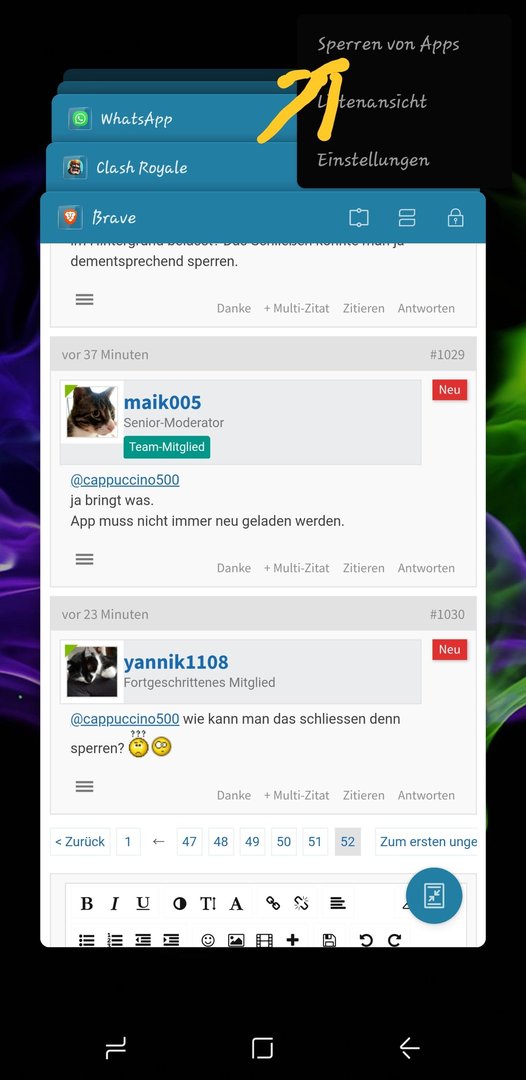526x1080 pixels.
Task: Open Brave in pop-up window view
Action: 359,218
